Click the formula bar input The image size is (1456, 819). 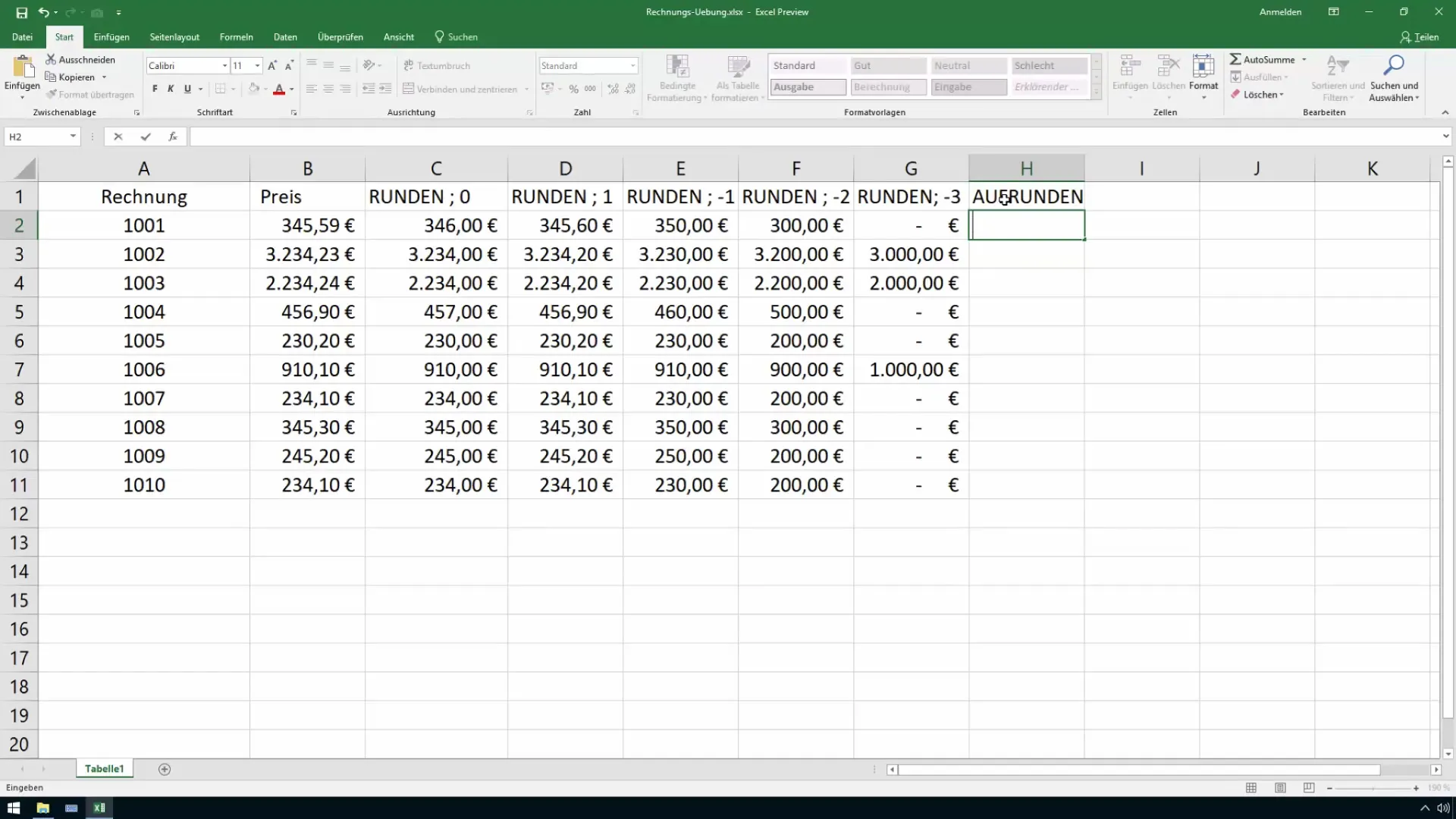point(815,136)
